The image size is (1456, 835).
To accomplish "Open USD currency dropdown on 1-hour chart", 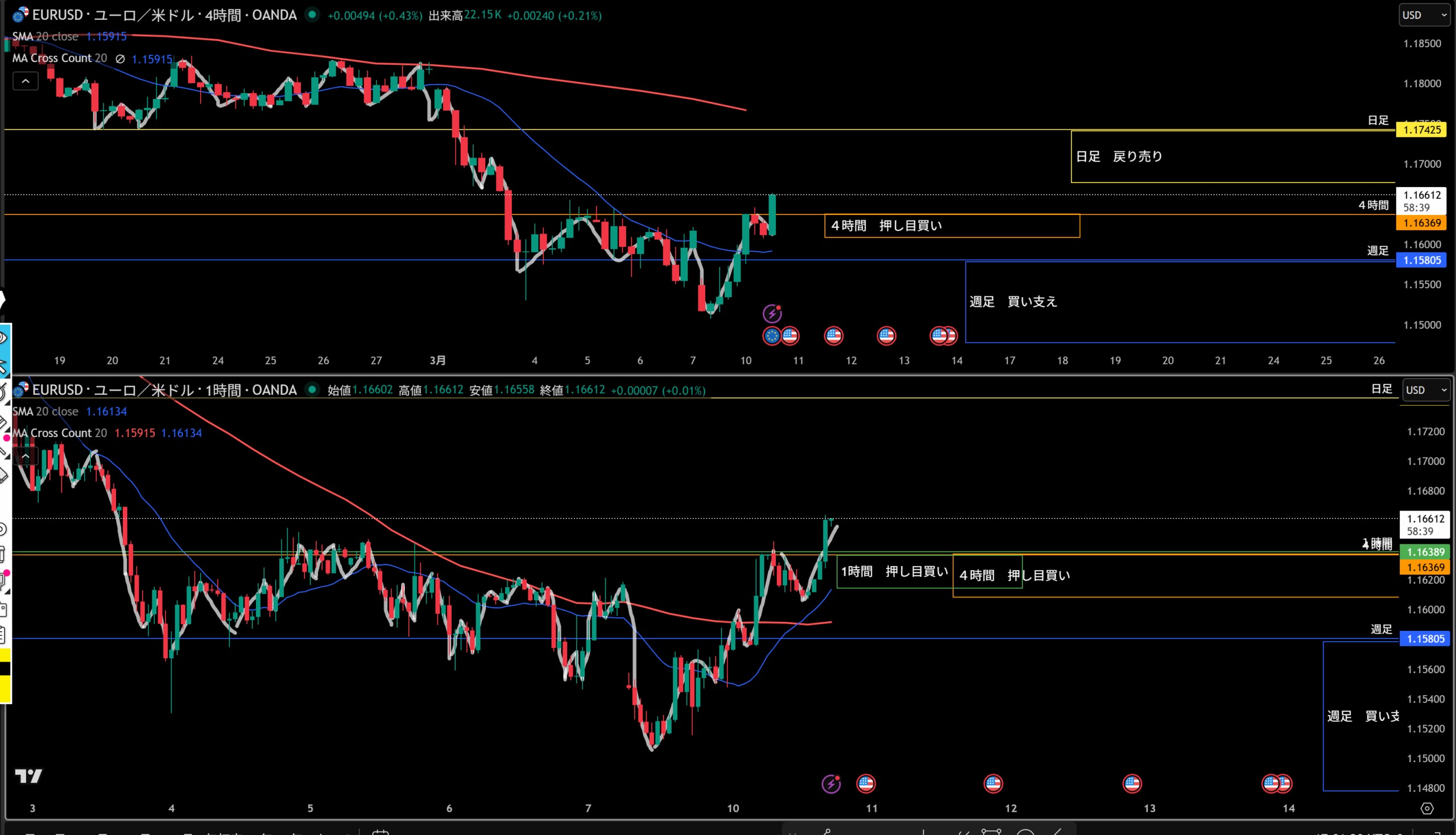I will coord(1426,390).
